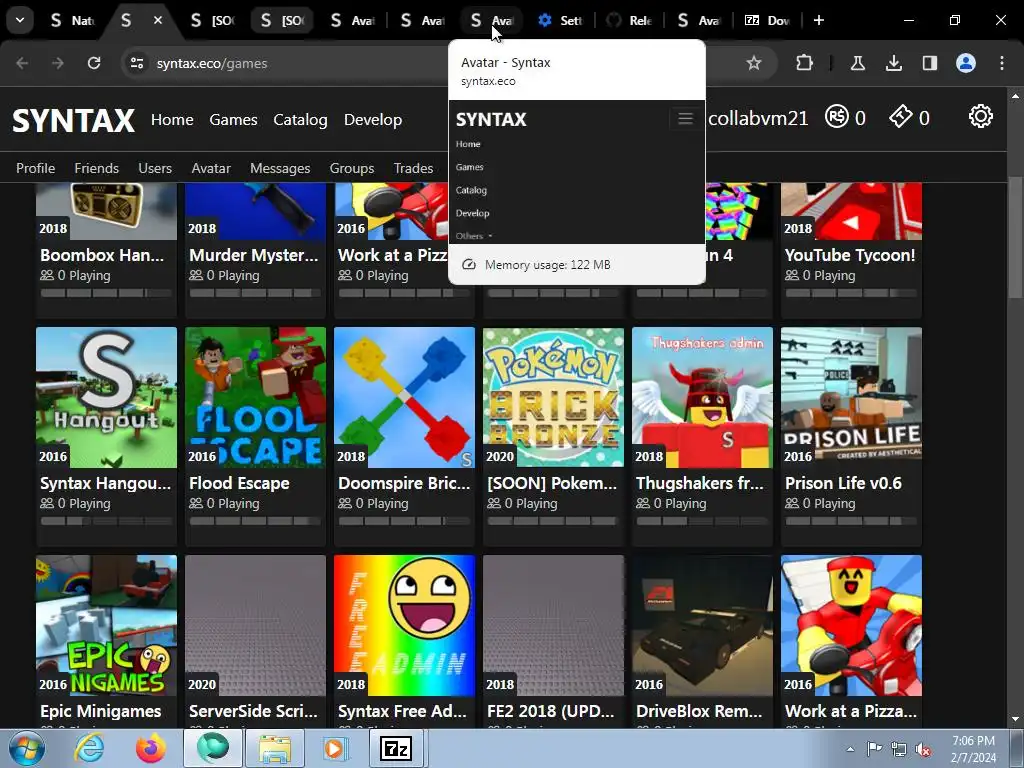Open the collabvm21 username link
1024x768 pixels.
(758, 118)
